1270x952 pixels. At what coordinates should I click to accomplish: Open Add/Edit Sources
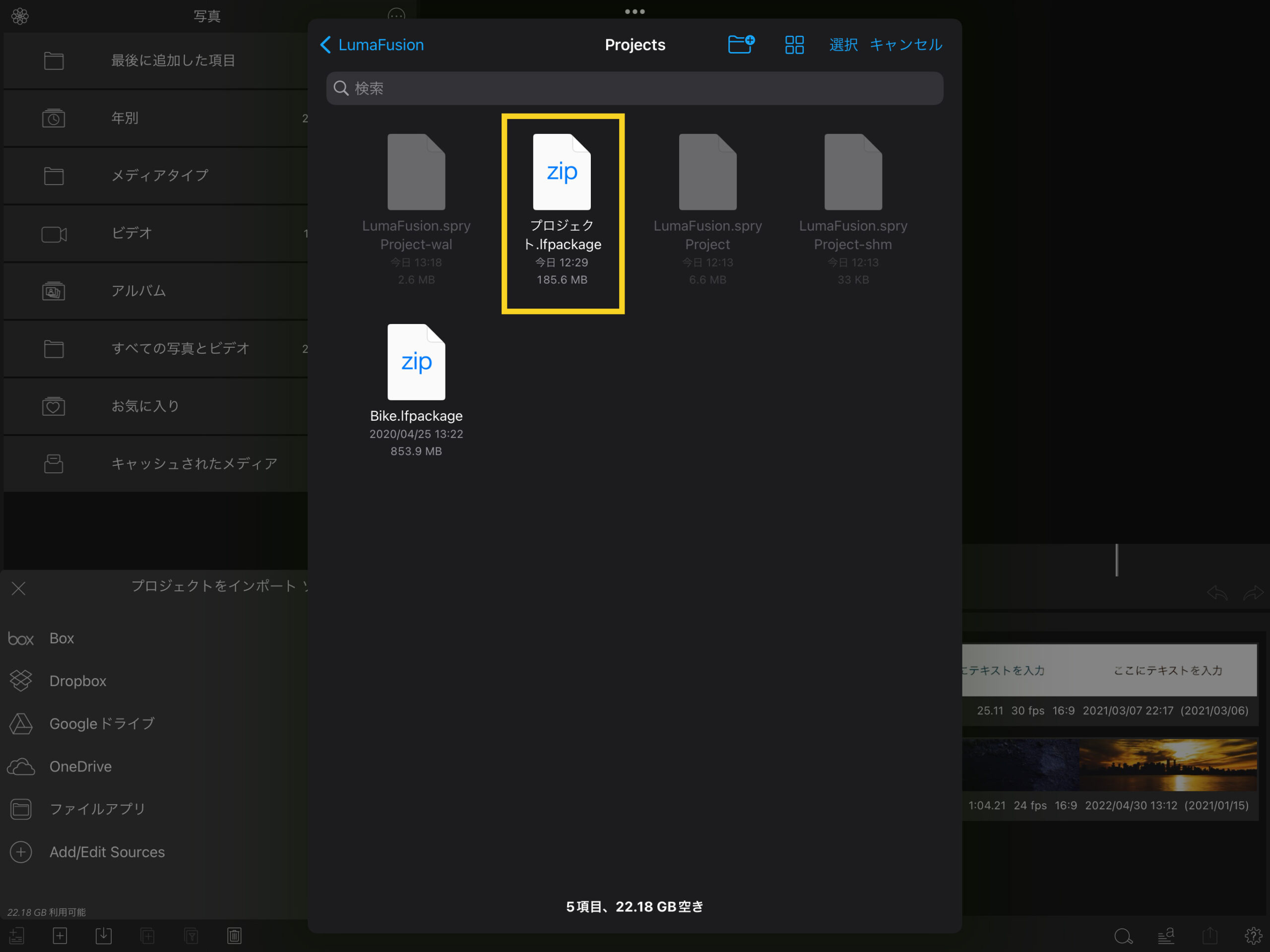154,852
